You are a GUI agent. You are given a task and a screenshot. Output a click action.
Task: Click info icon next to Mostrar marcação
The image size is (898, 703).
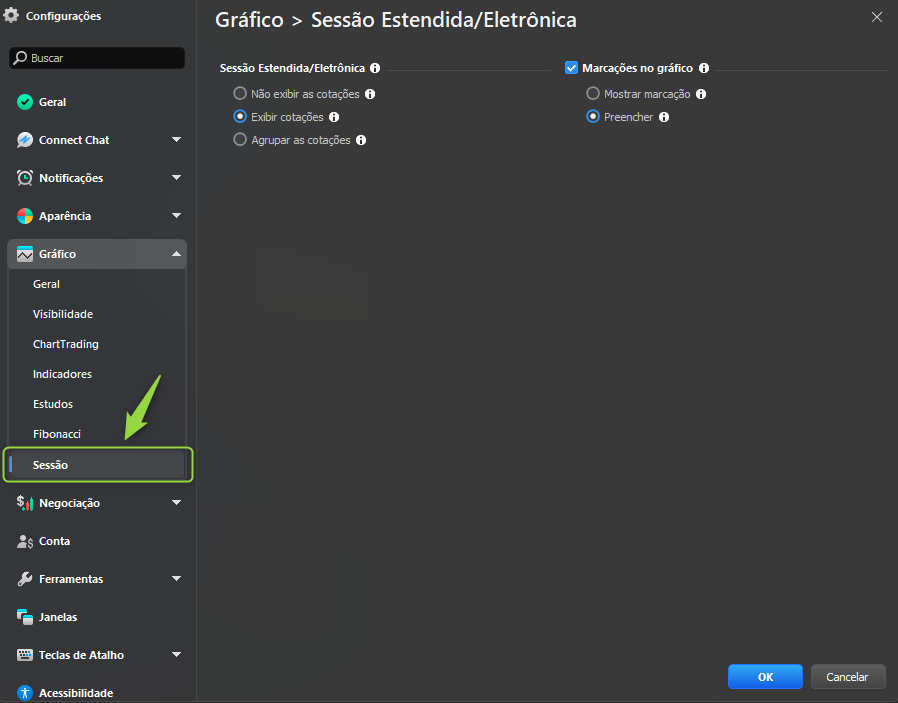pyautogui.click(x=701, y=94)
